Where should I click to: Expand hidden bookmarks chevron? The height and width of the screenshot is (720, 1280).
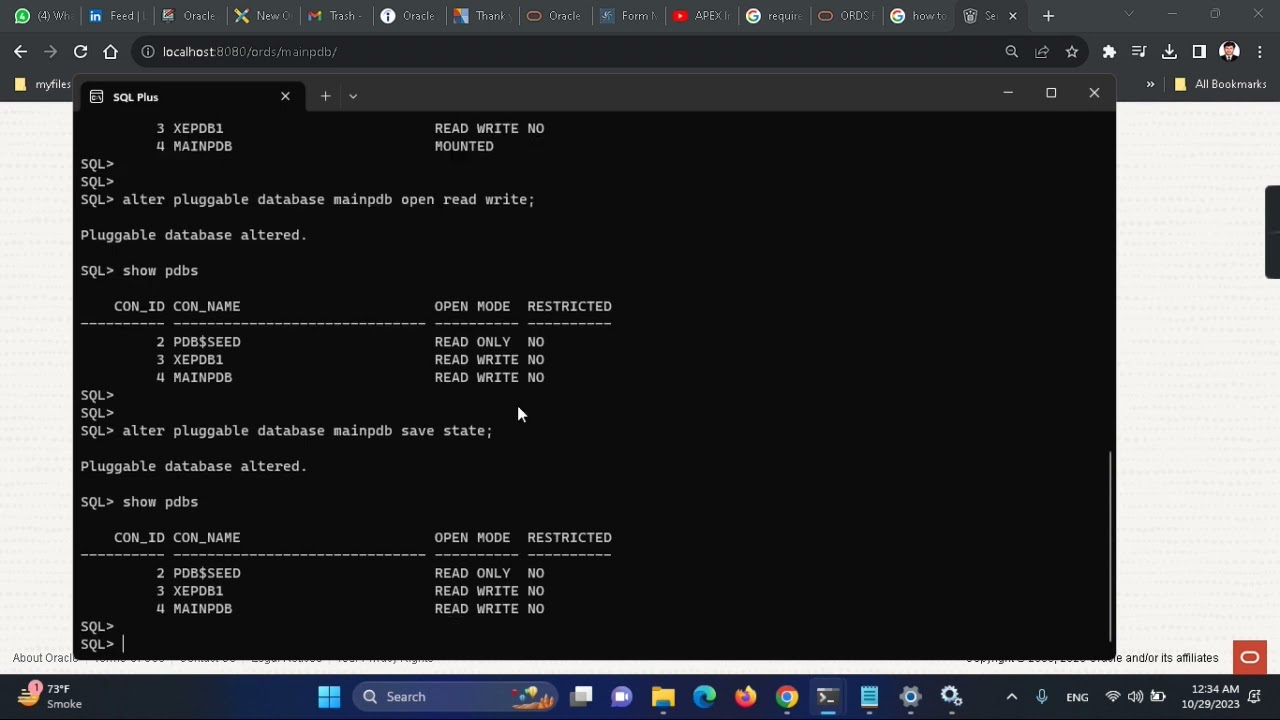pos(1150,84)
